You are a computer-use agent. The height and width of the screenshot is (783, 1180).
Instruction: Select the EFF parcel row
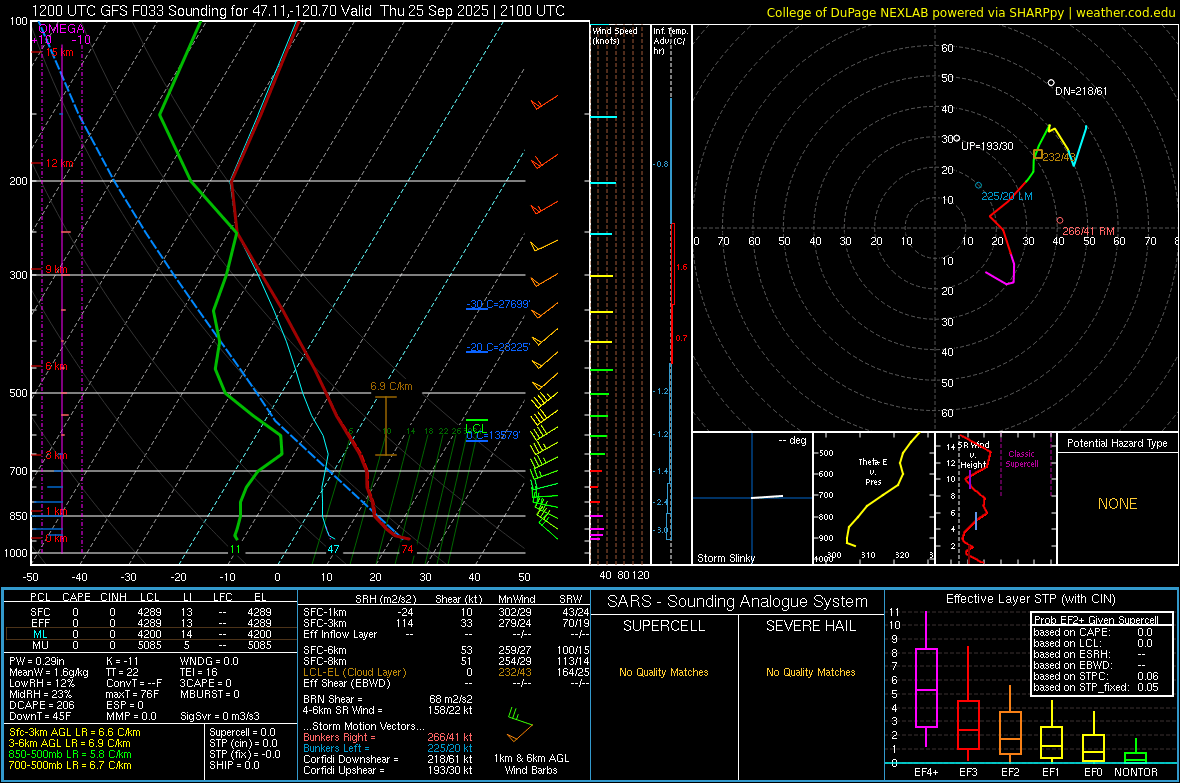(x=151, y=623)
